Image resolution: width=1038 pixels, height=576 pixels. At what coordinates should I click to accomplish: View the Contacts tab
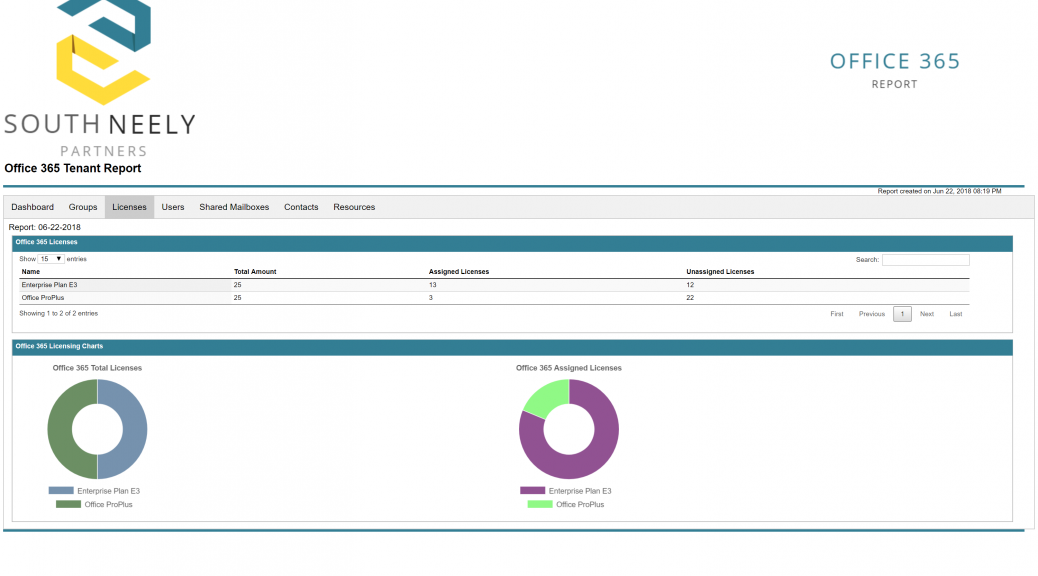click(x=301, y=207)
